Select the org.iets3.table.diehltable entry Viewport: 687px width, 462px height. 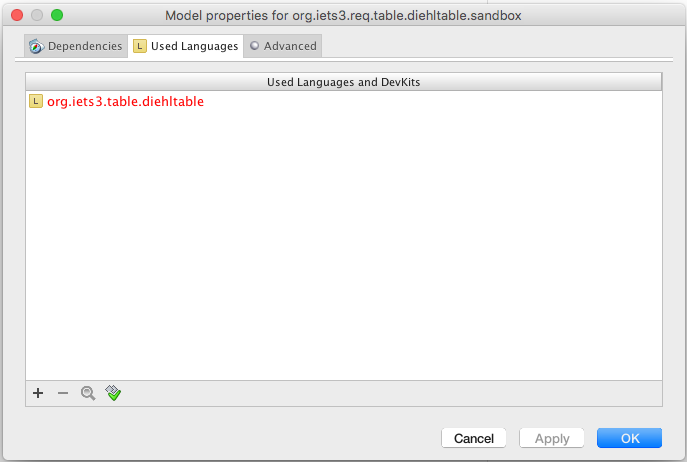point(125,101)
